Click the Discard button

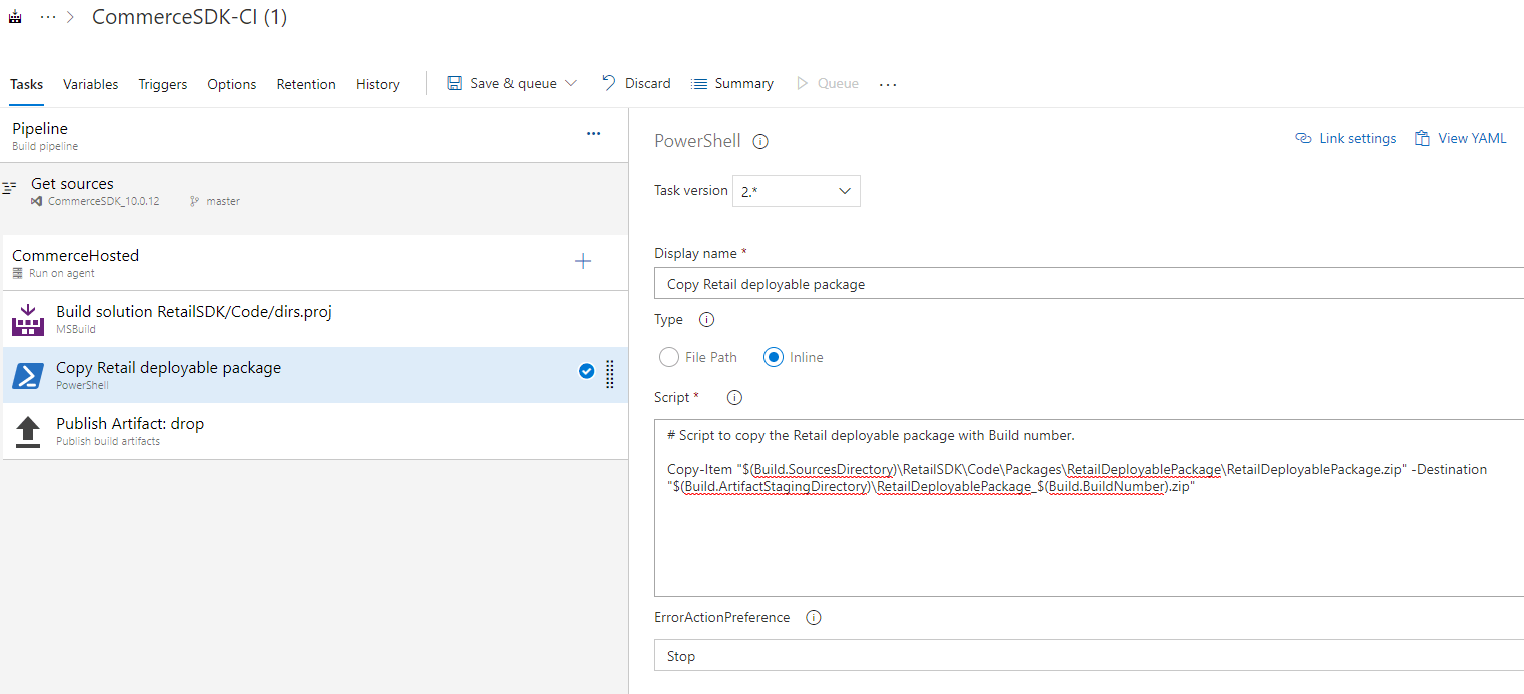[636, 83]
